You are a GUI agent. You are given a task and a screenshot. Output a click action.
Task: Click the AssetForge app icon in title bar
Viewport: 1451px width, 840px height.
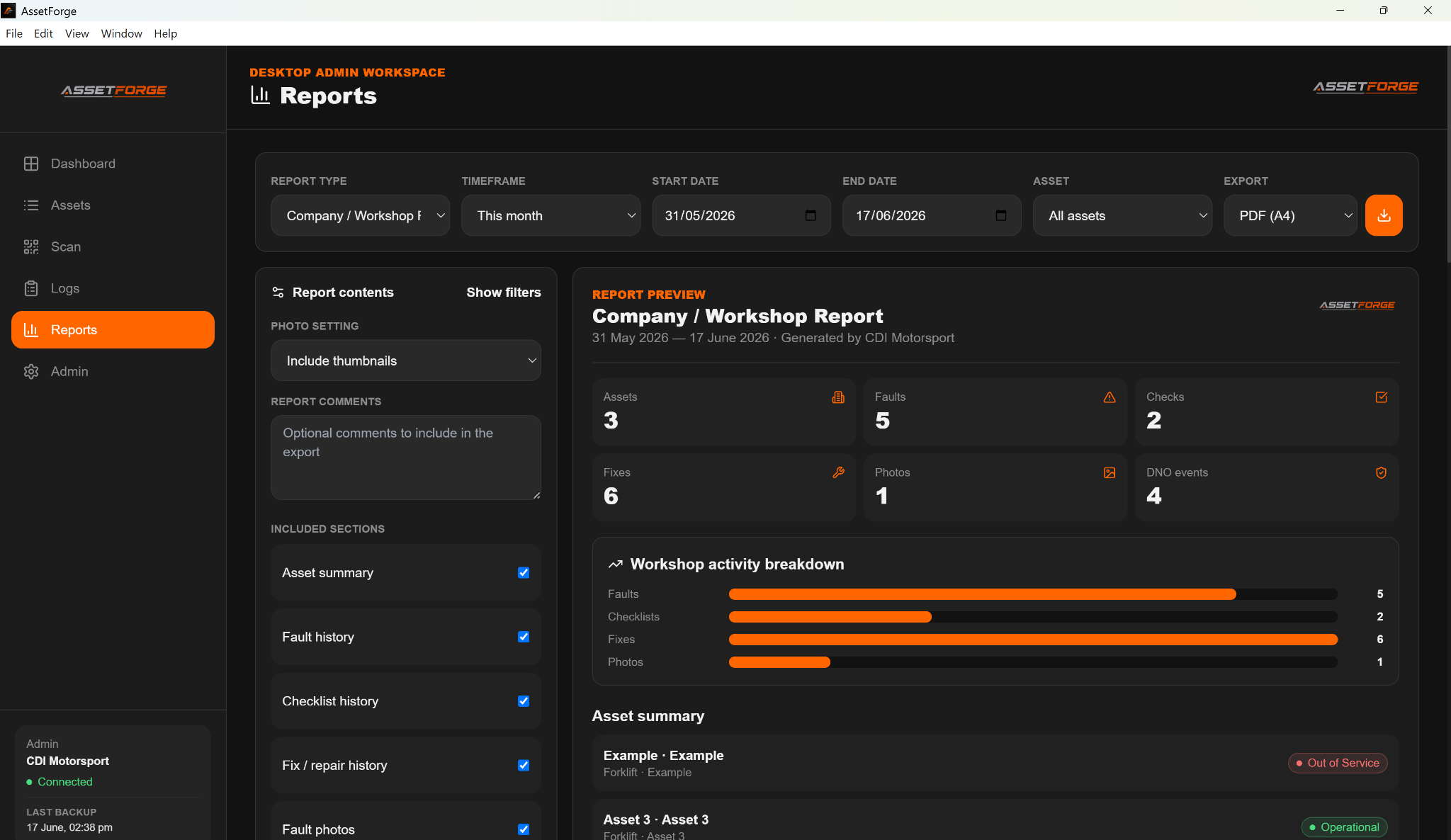point(9,11)
